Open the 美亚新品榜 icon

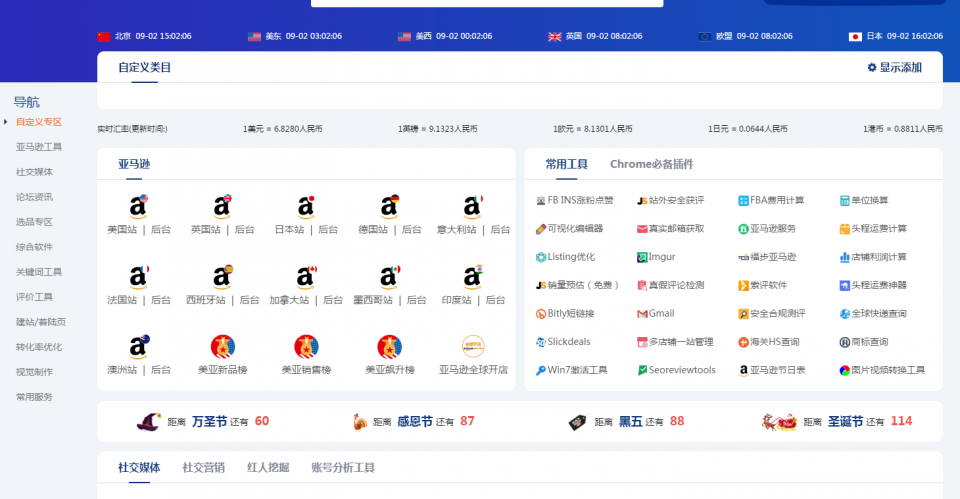pyautogui.click(x=222, y=347)
